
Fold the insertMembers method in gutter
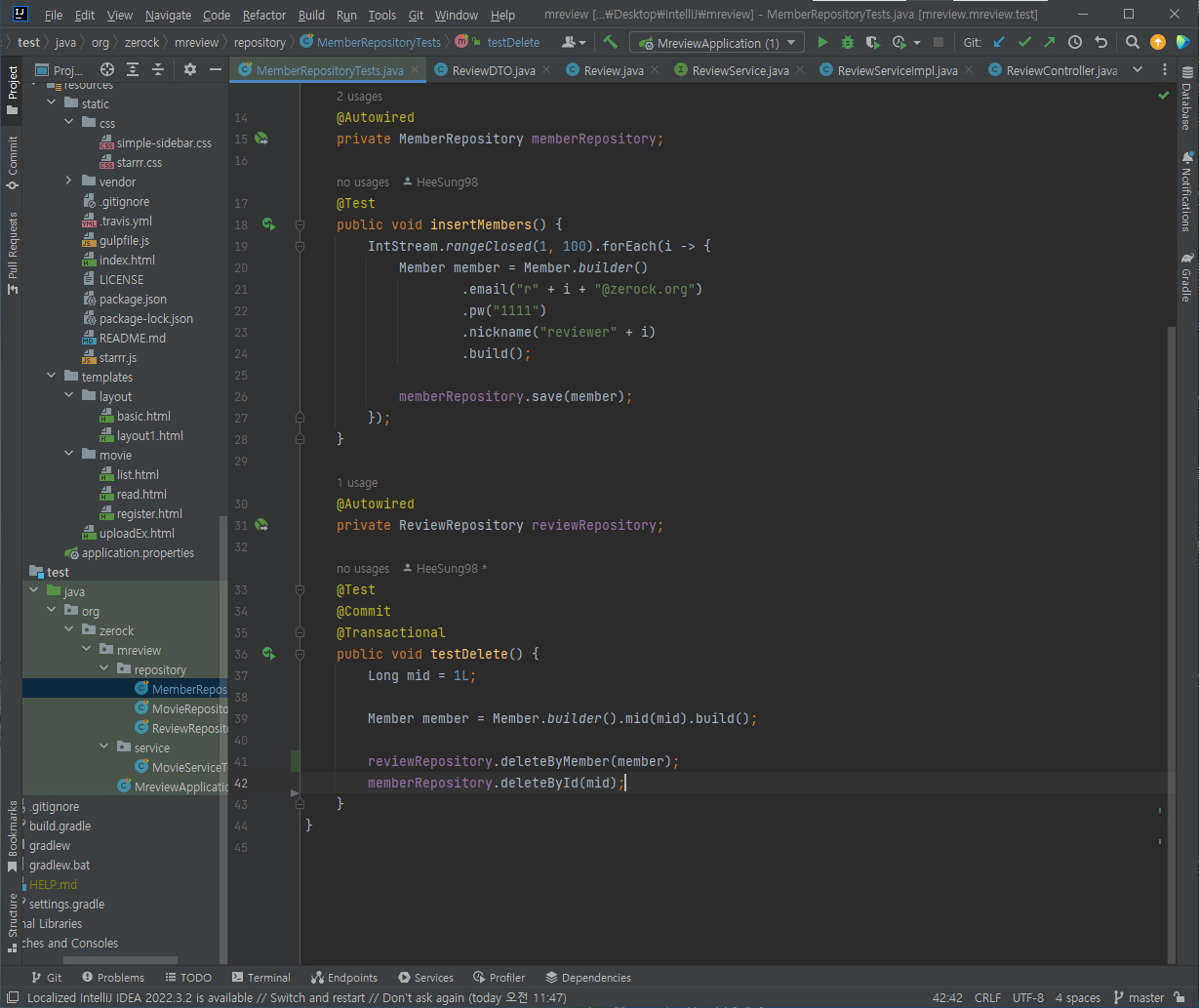pos(300,225)
